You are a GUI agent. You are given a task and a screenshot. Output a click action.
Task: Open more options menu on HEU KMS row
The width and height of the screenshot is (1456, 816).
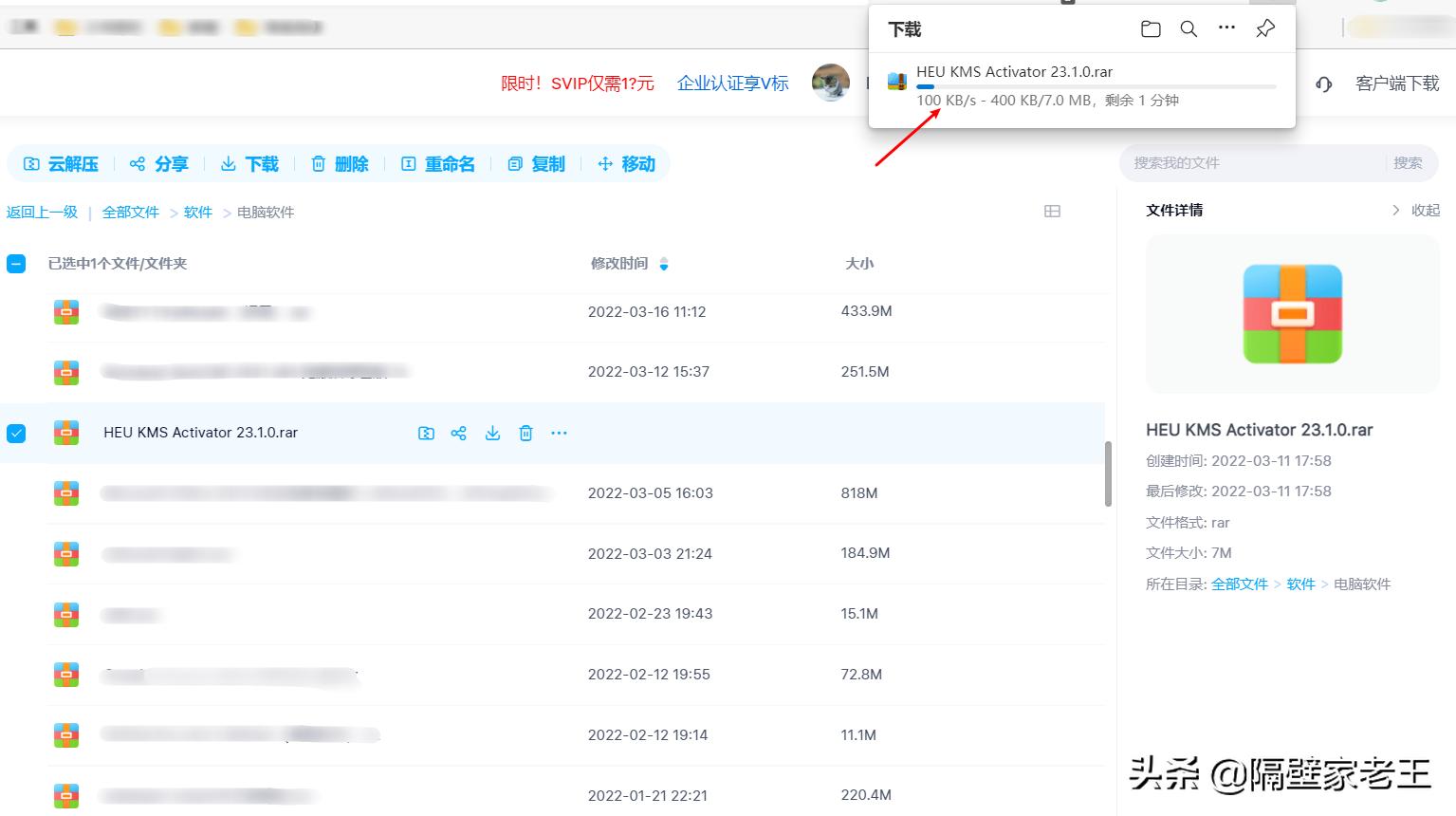[559, 433]
